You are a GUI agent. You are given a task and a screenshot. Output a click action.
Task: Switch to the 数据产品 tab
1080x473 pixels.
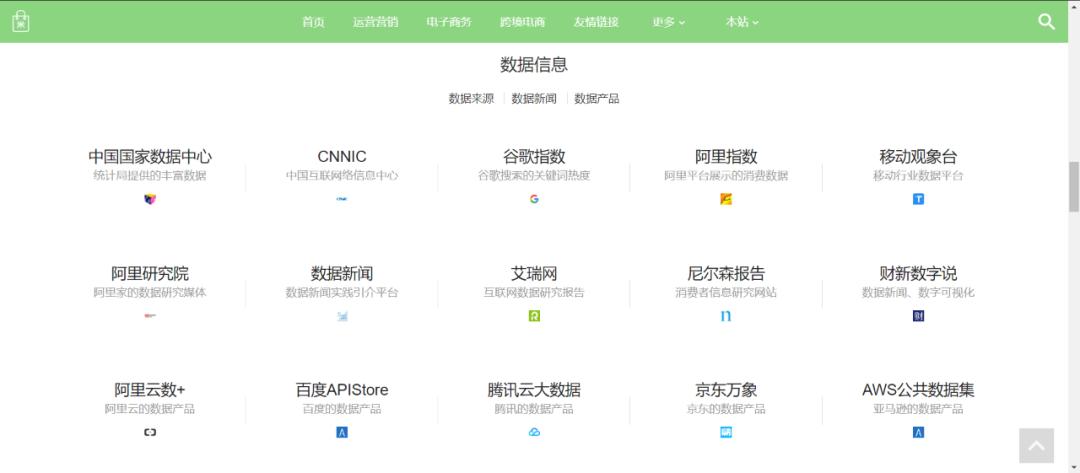[596, 98]
